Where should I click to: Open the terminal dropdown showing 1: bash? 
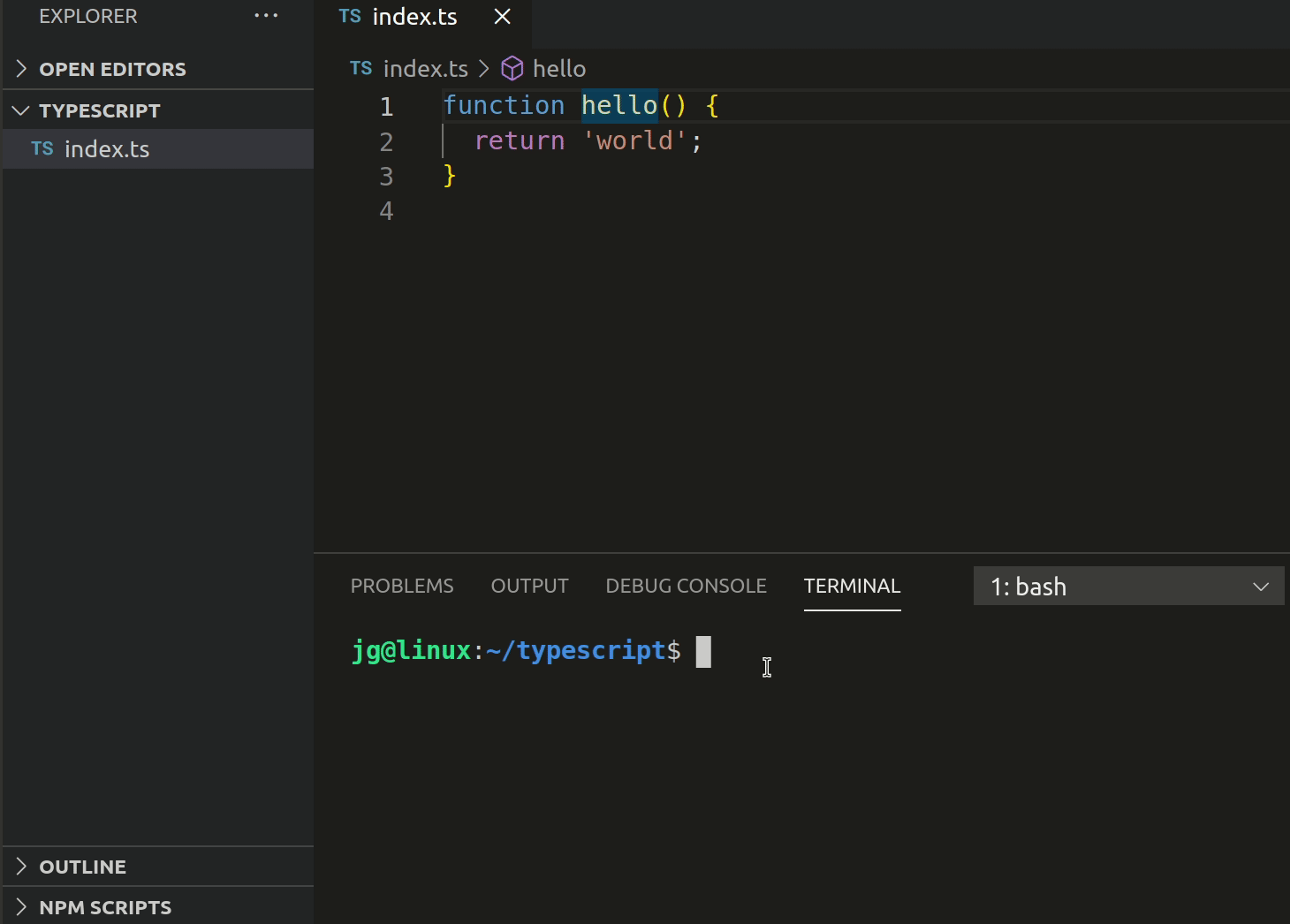click(x=1128, y=586)
